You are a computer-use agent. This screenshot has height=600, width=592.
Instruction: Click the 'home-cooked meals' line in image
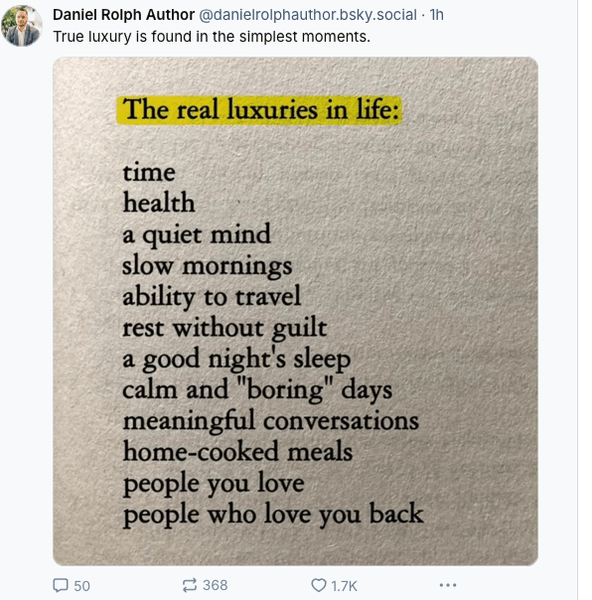(237, 451)
